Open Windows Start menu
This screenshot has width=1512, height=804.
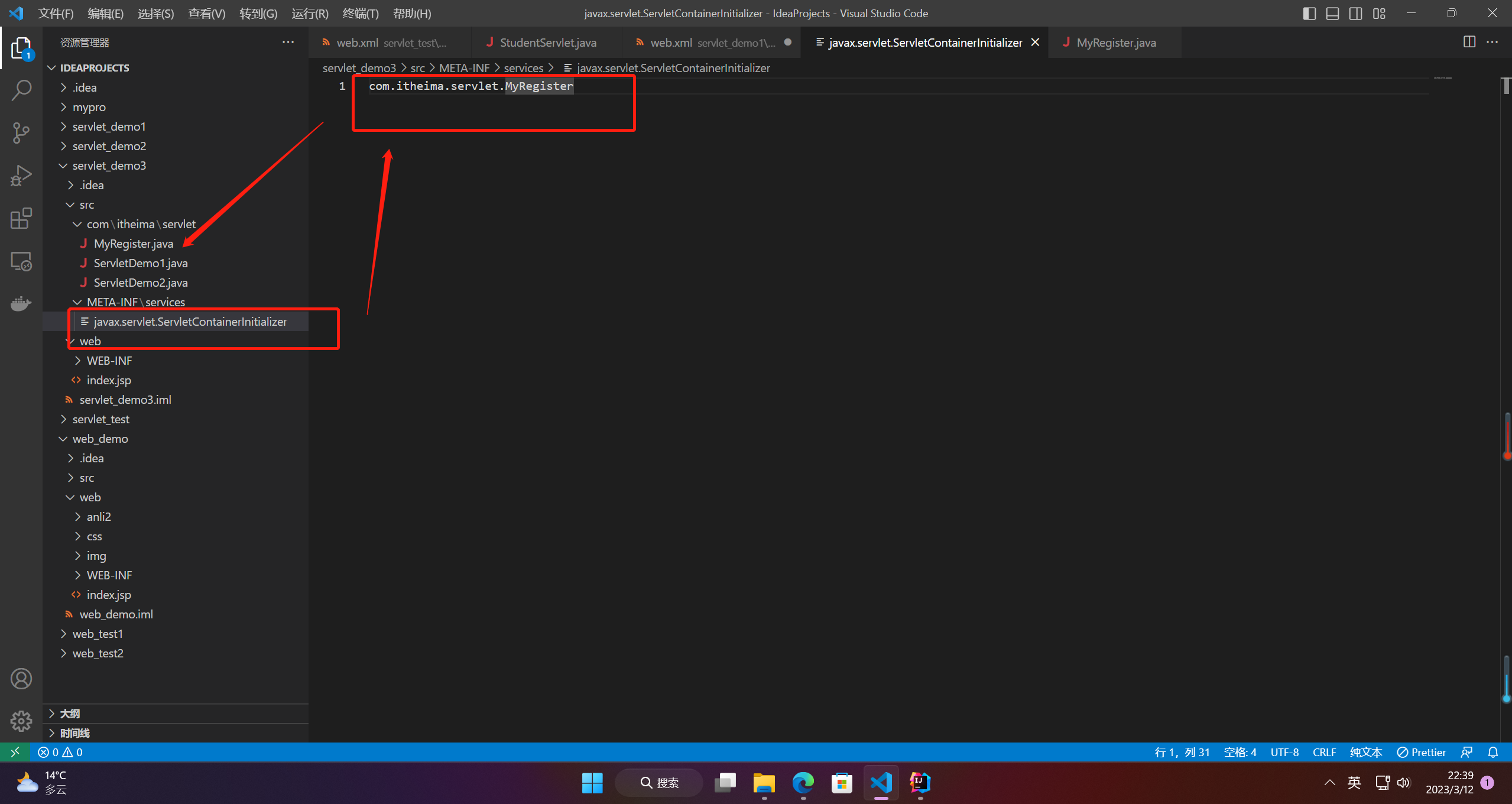[592, 783]
